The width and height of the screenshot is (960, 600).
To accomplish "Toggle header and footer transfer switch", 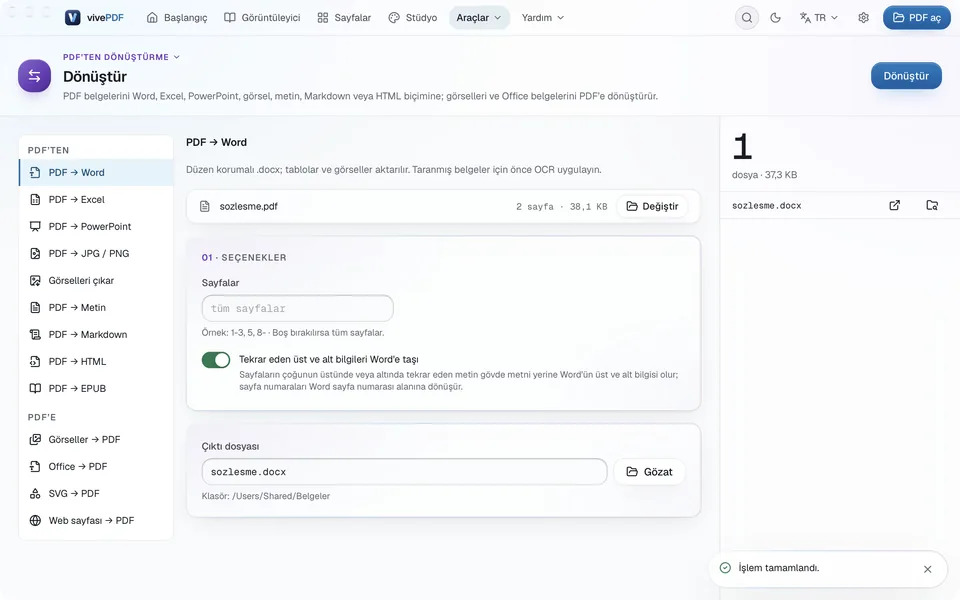I will click(x=216, y=360).
